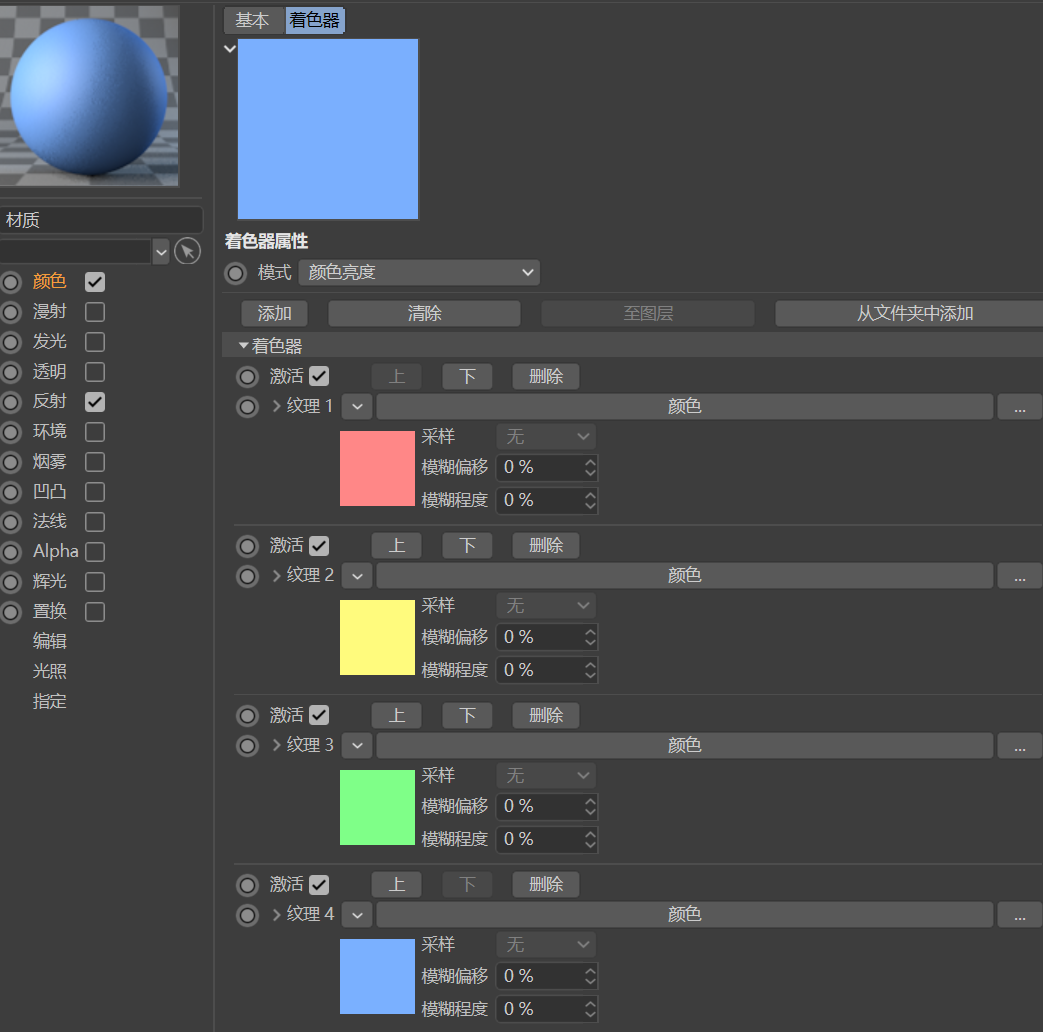Viewport: 1043px width, 1032px height.
Task: Enable the Alpha channel checkbox
Action: point(95,552)
